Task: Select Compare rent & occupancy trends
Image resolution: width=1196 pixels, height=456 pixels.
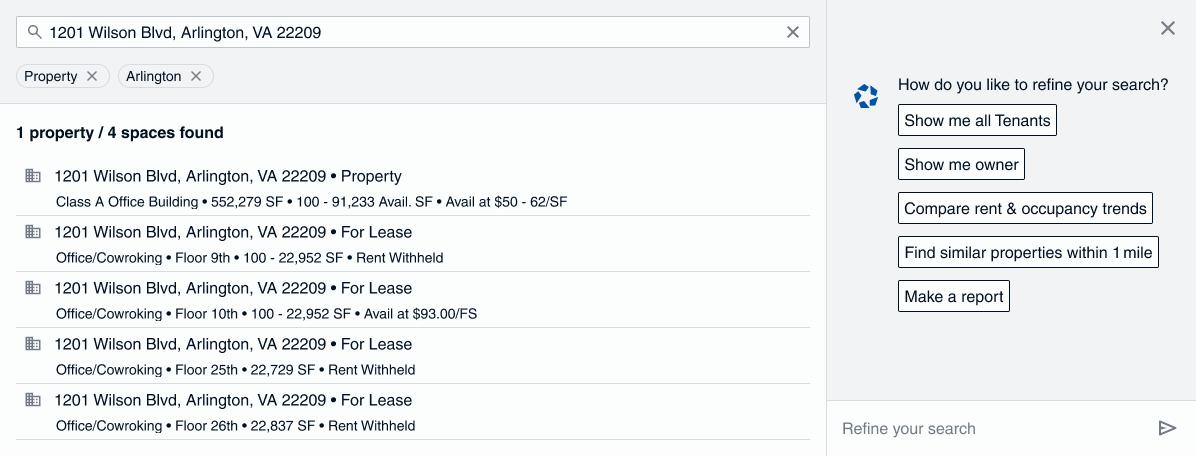Action: point(1025,209)
